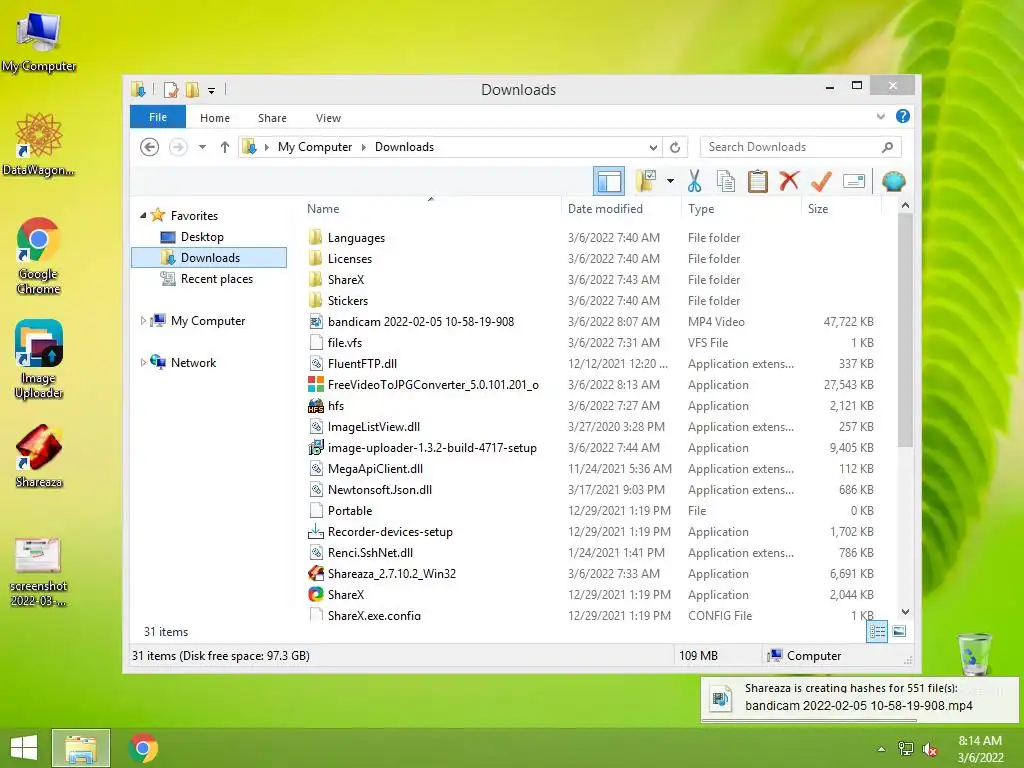Select Desktop under Favorites
Viewport: 1024px width, 768px height.
pyautogui.click(x=202, y=236)
